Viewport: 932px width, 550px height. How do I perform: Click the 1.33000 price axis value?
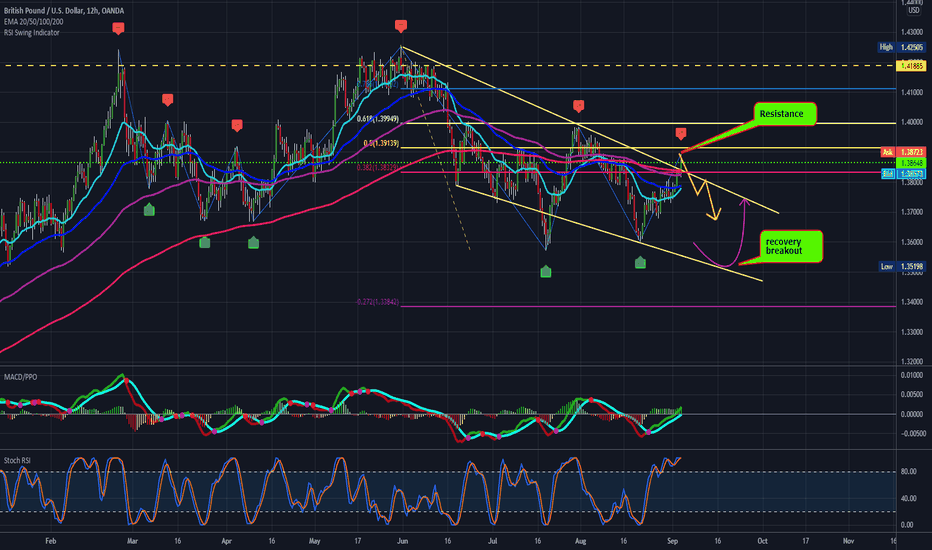click(x=911, y=332)
